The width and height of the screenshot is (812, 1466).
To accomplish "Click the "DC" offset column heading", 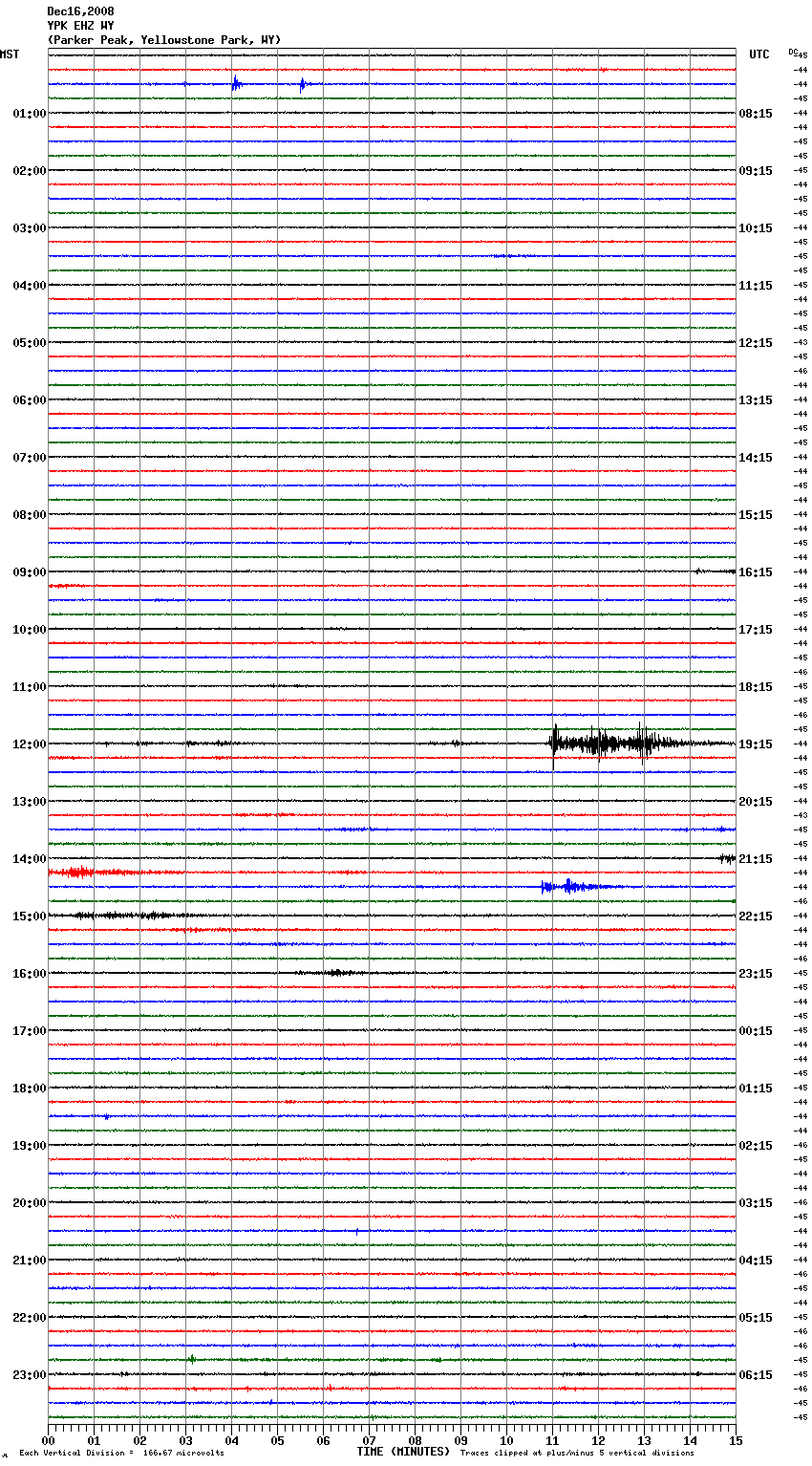I will click(793, 52).
